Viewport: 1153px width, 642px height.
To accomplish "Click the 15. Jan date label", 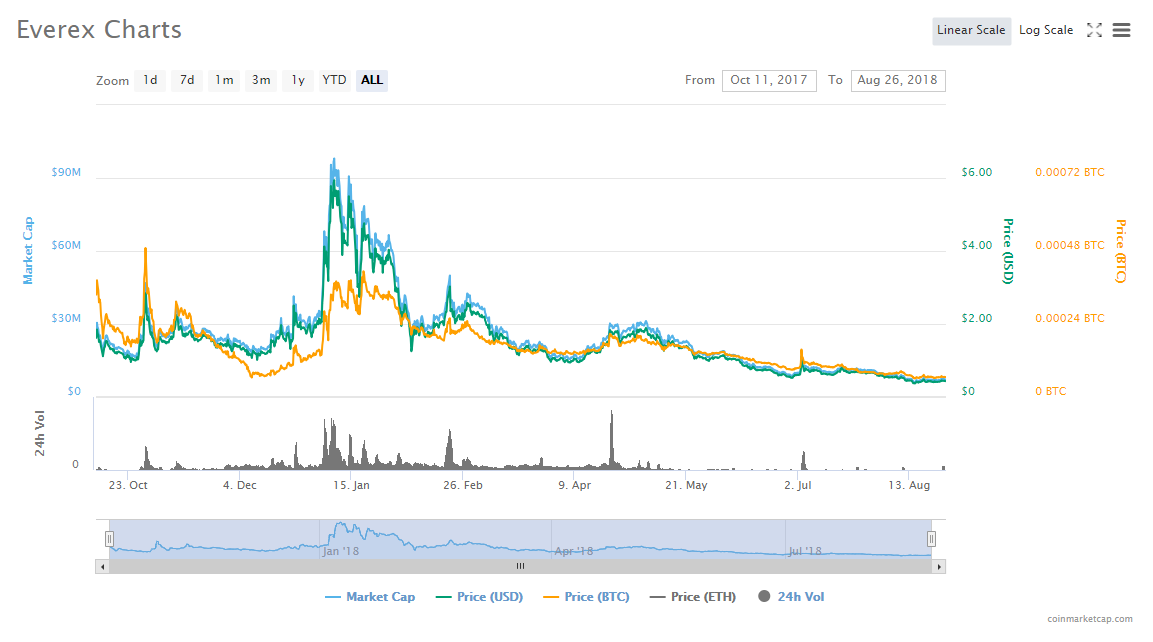I will (x=351, y=485).
